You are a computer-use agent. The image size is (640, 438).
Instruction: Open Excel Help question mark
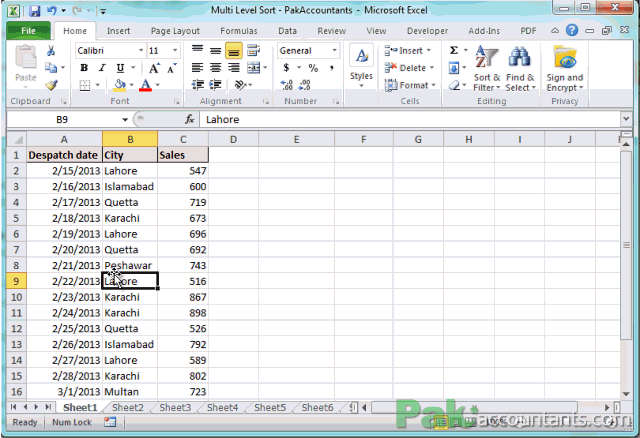coord(572,30)
